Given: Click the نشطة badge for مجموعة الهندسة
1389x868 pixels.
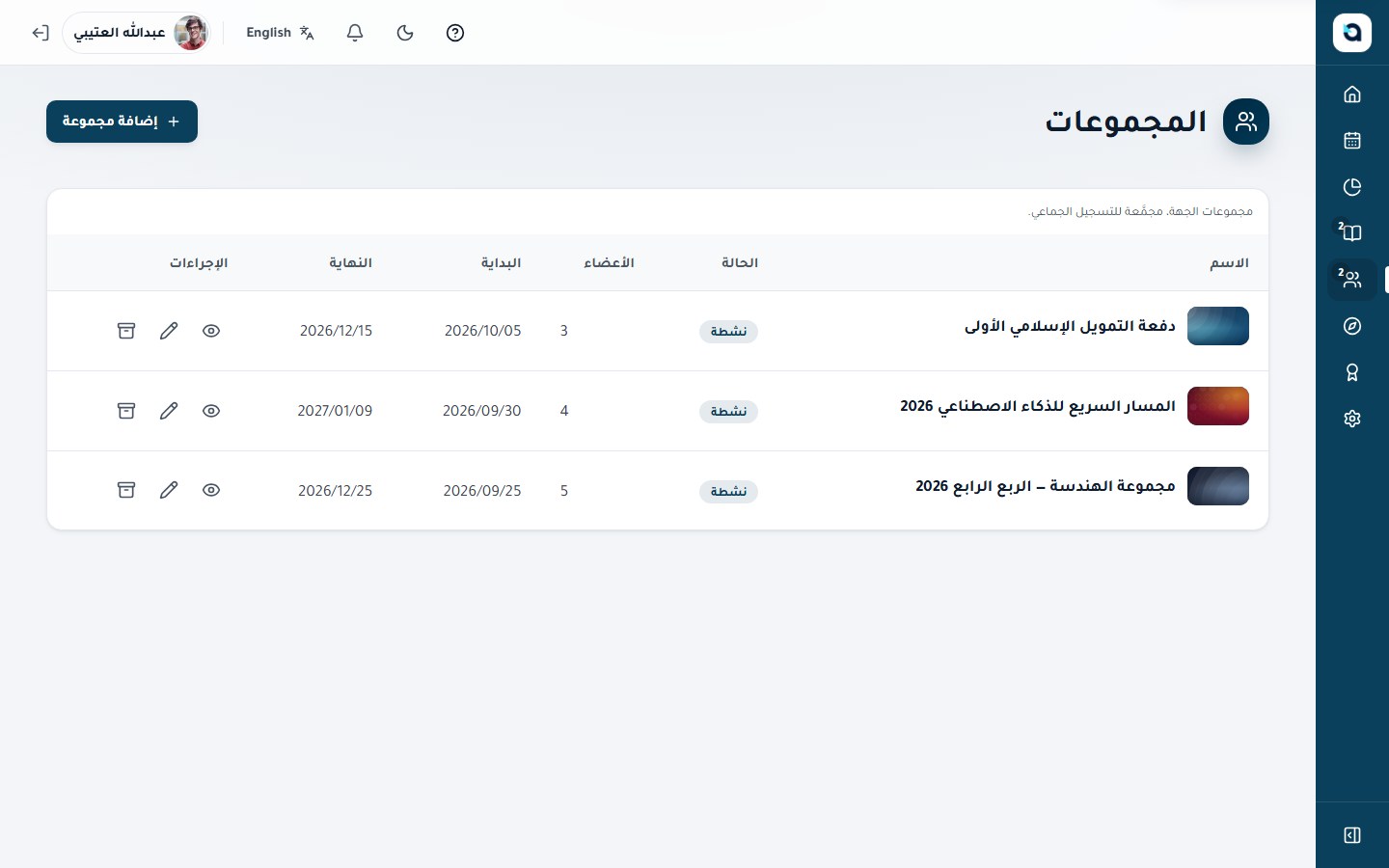Looking at the screenshot, I should pos(728,492).
